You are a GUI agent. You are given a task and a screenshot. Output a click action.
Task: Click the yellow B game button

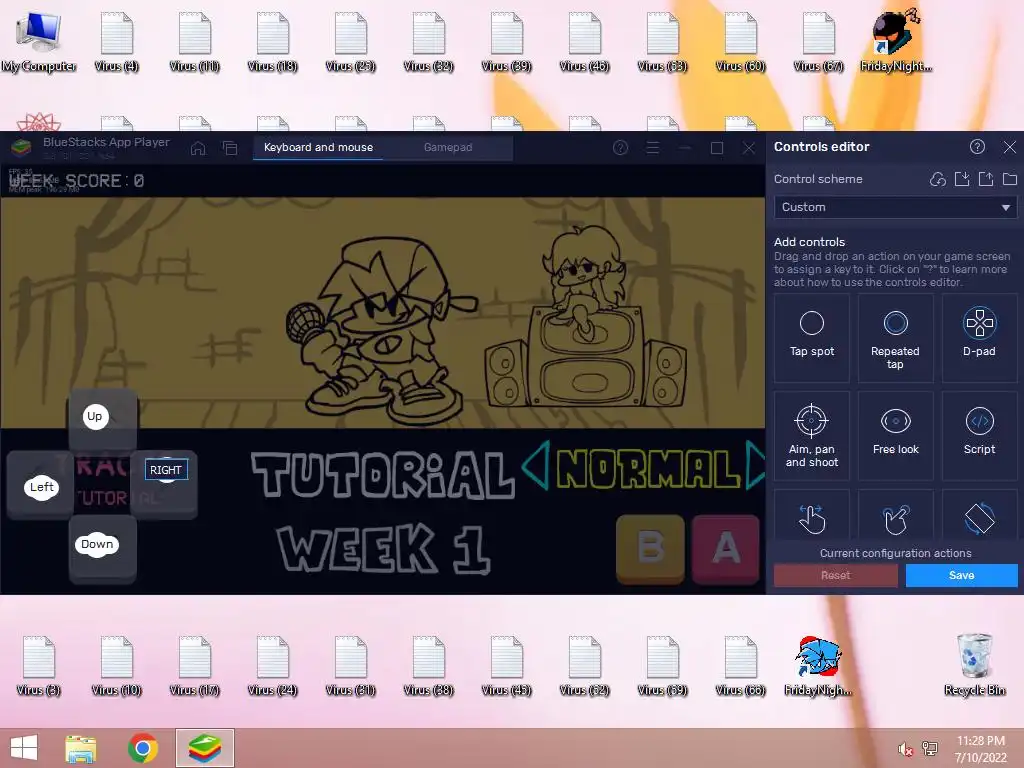pyautogui.click(x=650, y=548)
